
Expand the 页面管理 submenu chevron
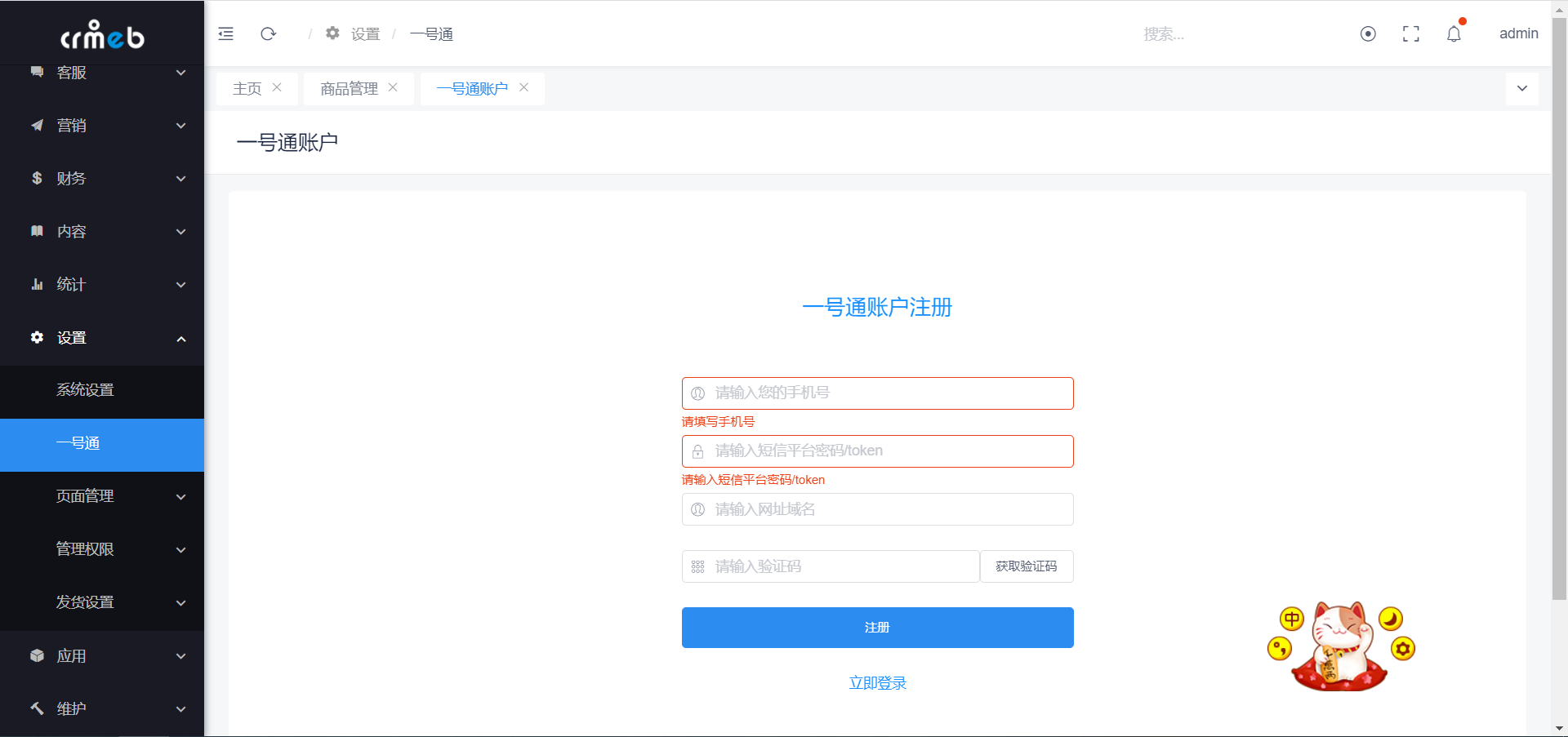[180, 496]
